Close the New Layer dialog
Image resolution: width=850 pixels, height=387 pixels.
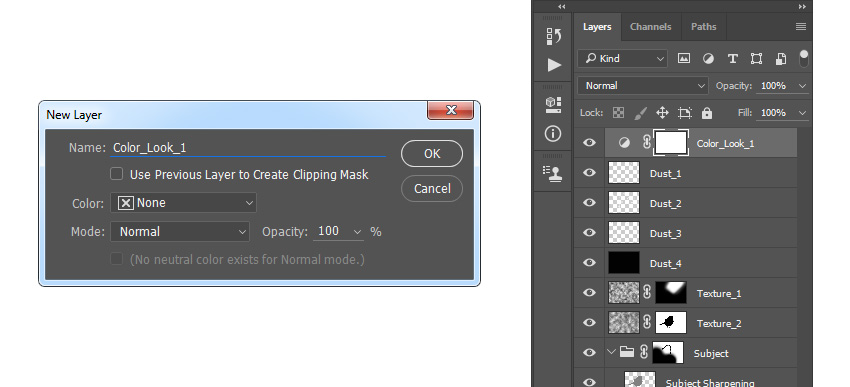[x=450, y=110]
